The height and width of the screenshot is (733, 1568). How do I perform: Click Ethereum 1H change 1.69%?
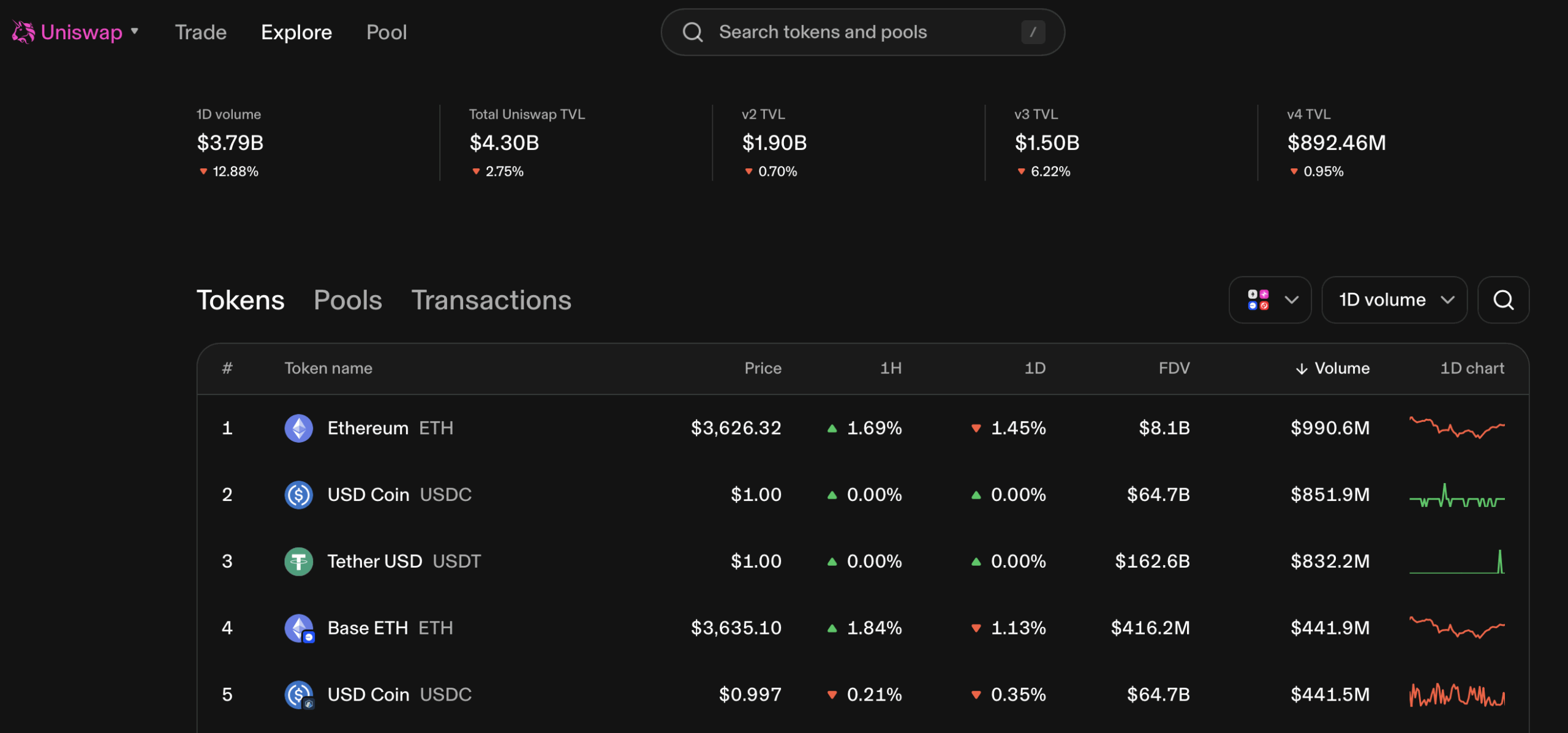pos(864,428)
